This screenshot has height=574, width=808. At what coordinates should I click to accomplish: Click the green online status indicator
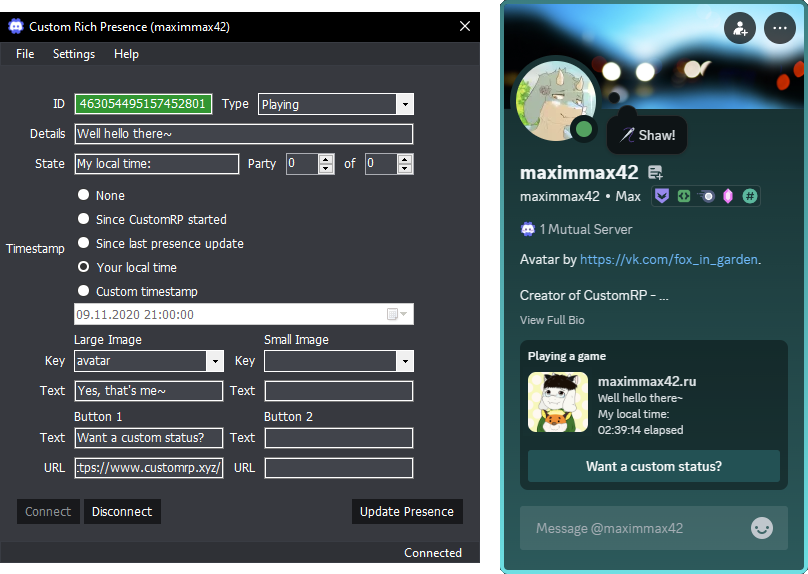click(x=584, y=129)
